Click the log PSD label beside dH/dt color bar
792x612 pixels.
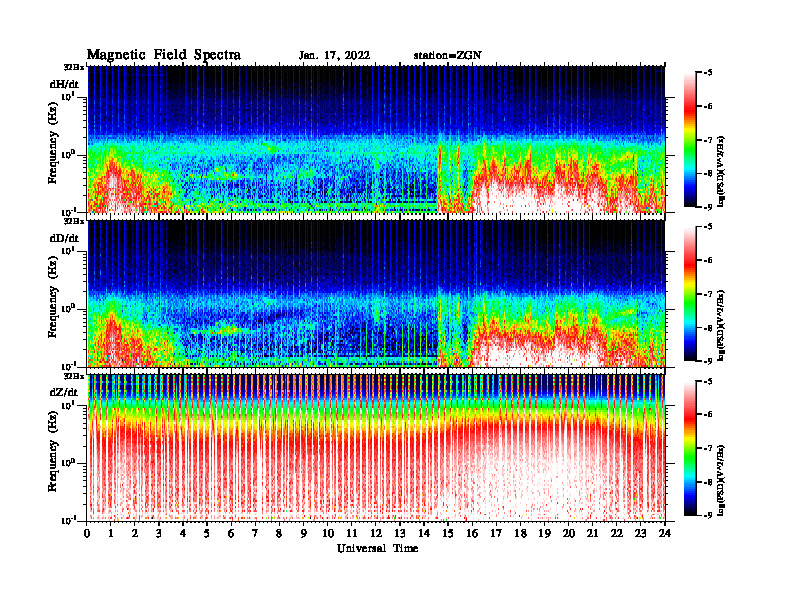point(722,171)
